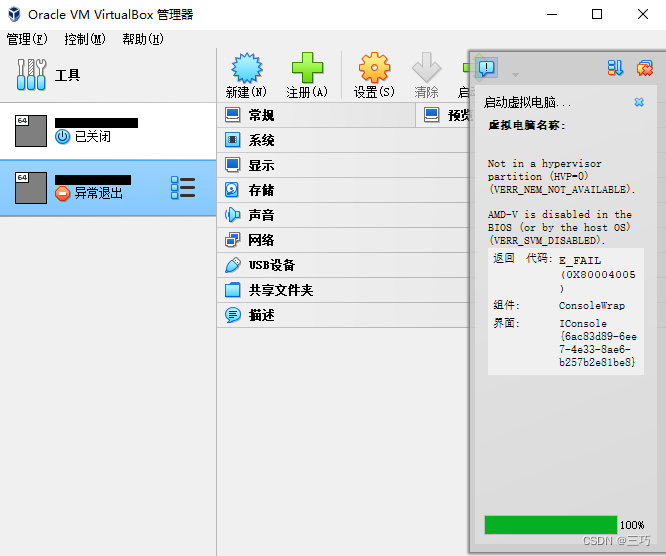Image resolution: width=666 pixels, height=556 pixels.
Task: Close the VirtualBox manager window
Action: 643,14
